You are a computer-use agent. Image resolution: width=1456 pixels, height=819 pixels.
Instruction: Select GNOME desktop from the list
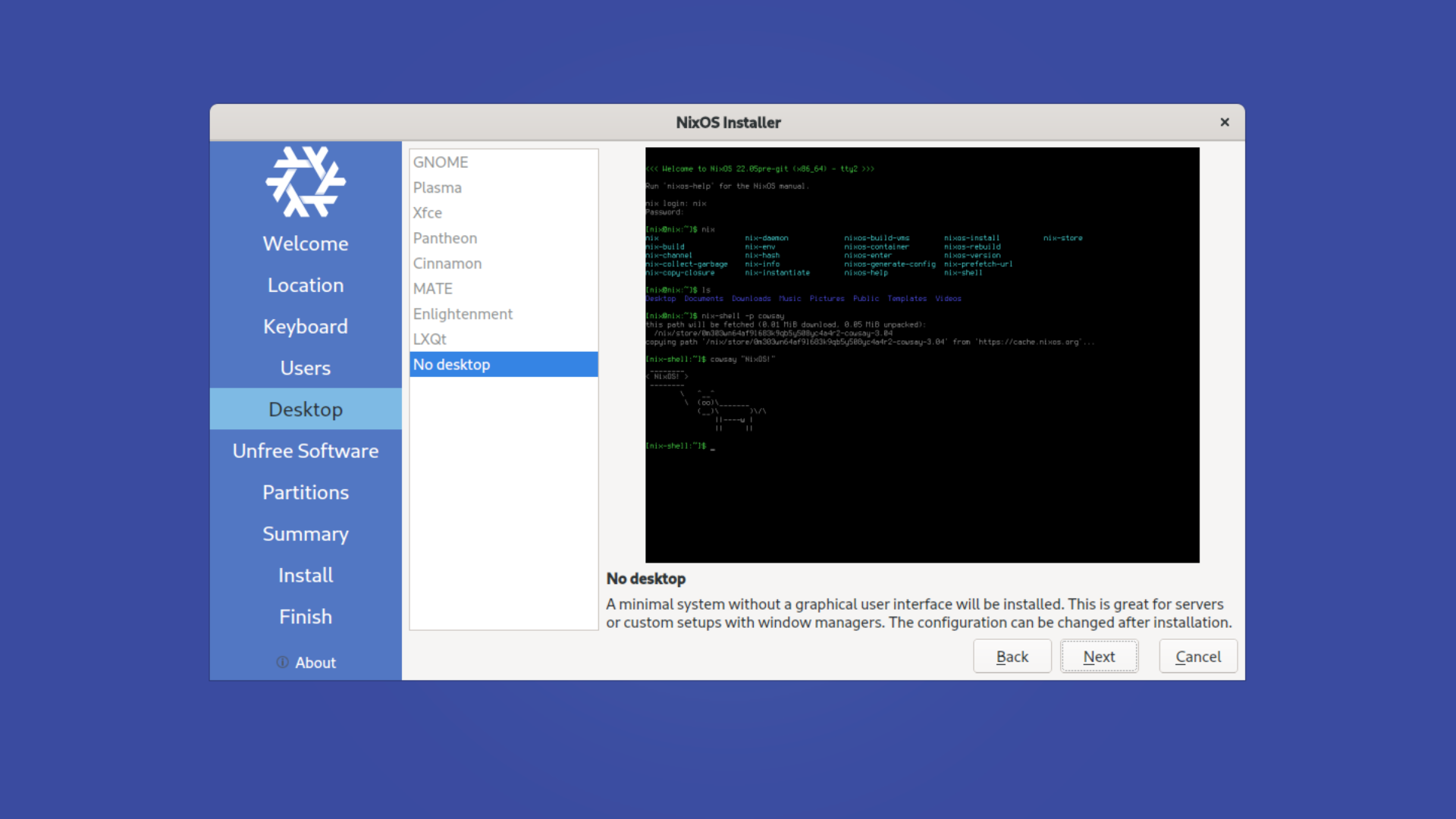(x=441, y=162)
